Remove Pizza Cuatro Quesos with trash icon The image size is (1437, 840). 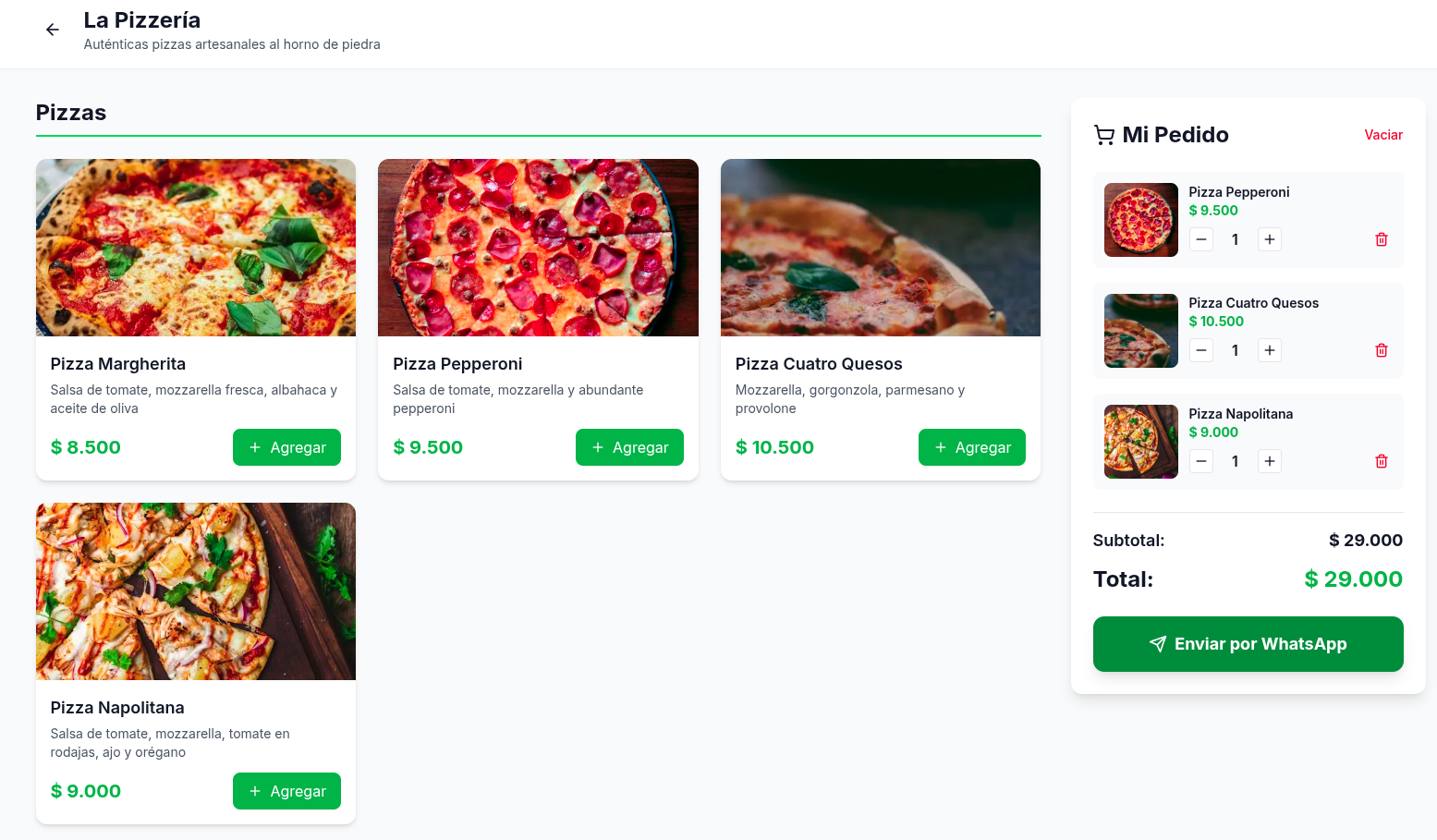click(x=1381, y=350)
